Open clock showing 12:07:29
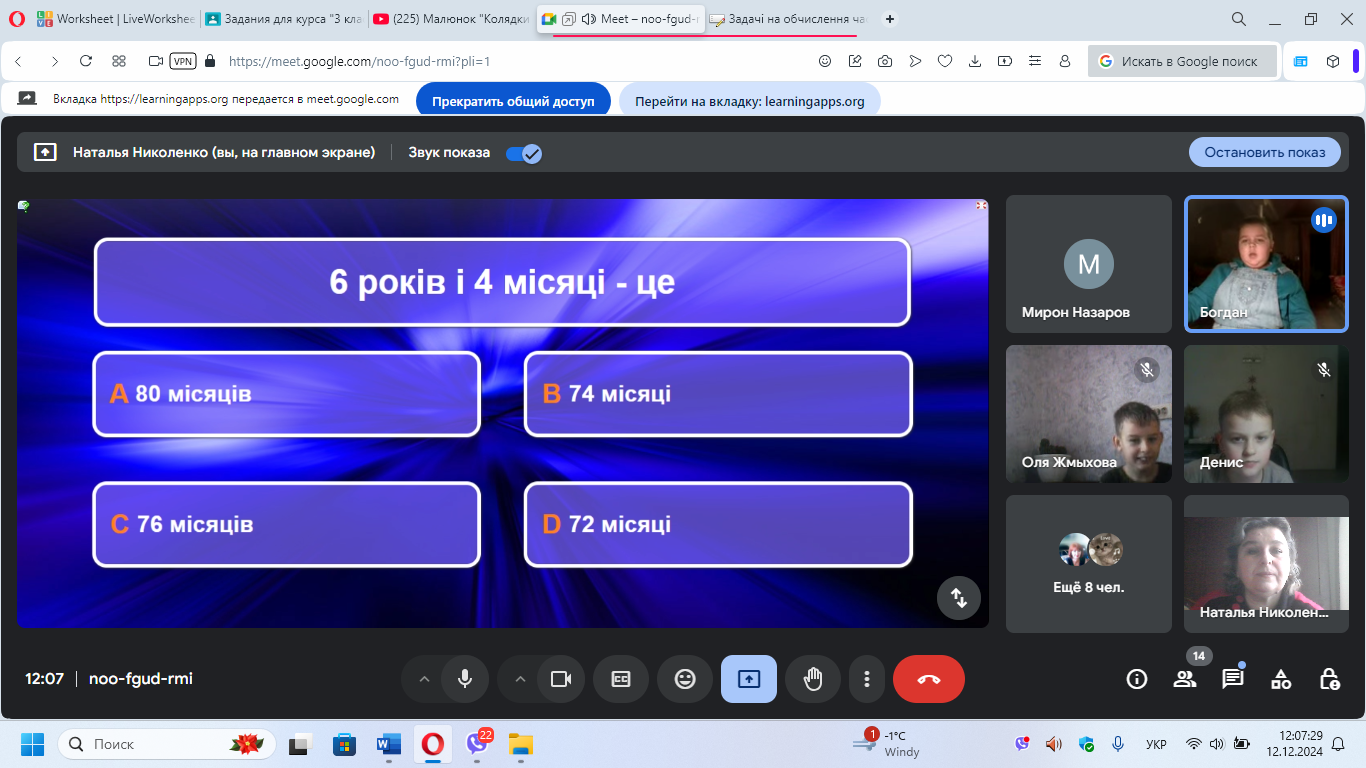Viewport: 1366px width, 768px height. (1294, 744)
